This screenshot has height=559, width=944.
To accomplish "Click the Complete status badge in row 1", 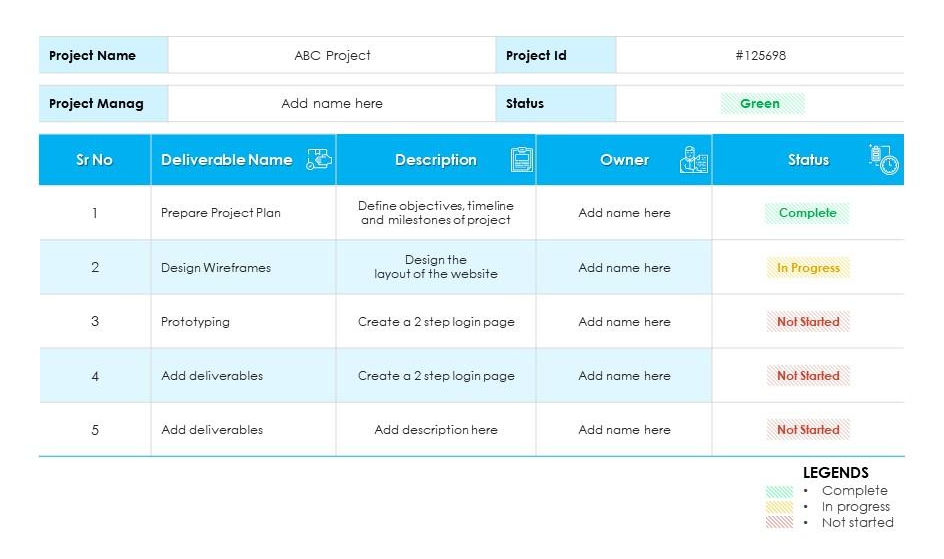I will coord(807,213).
